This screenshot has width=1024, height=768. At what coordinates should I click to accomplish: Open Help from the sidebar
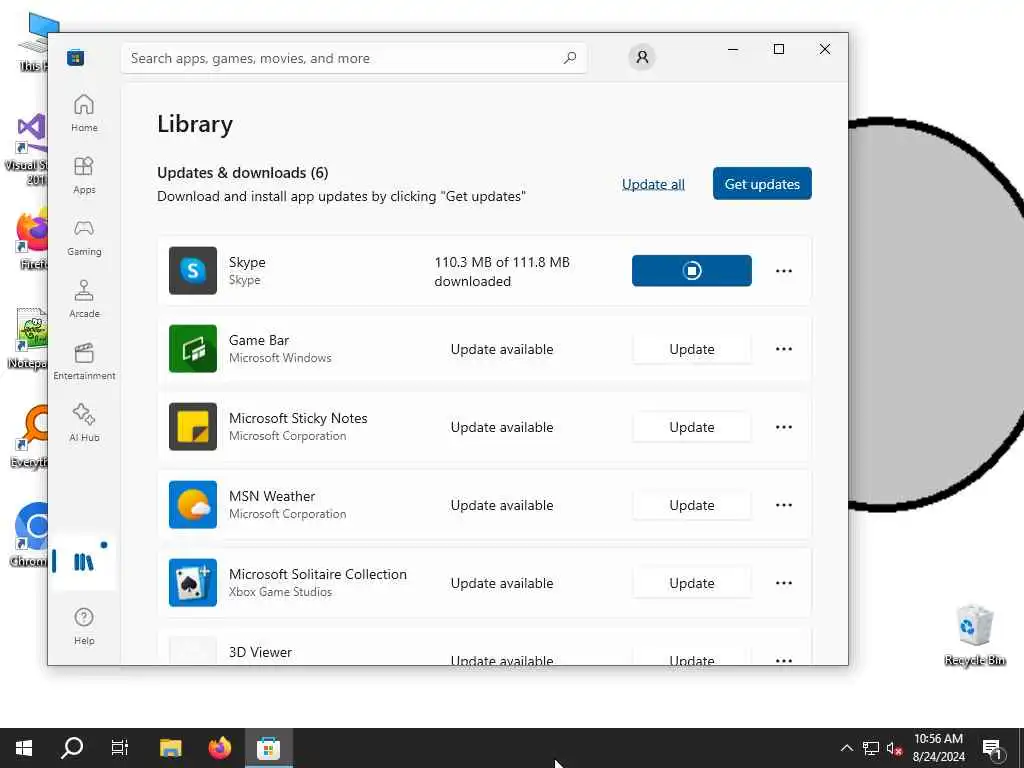pos(84,626)
